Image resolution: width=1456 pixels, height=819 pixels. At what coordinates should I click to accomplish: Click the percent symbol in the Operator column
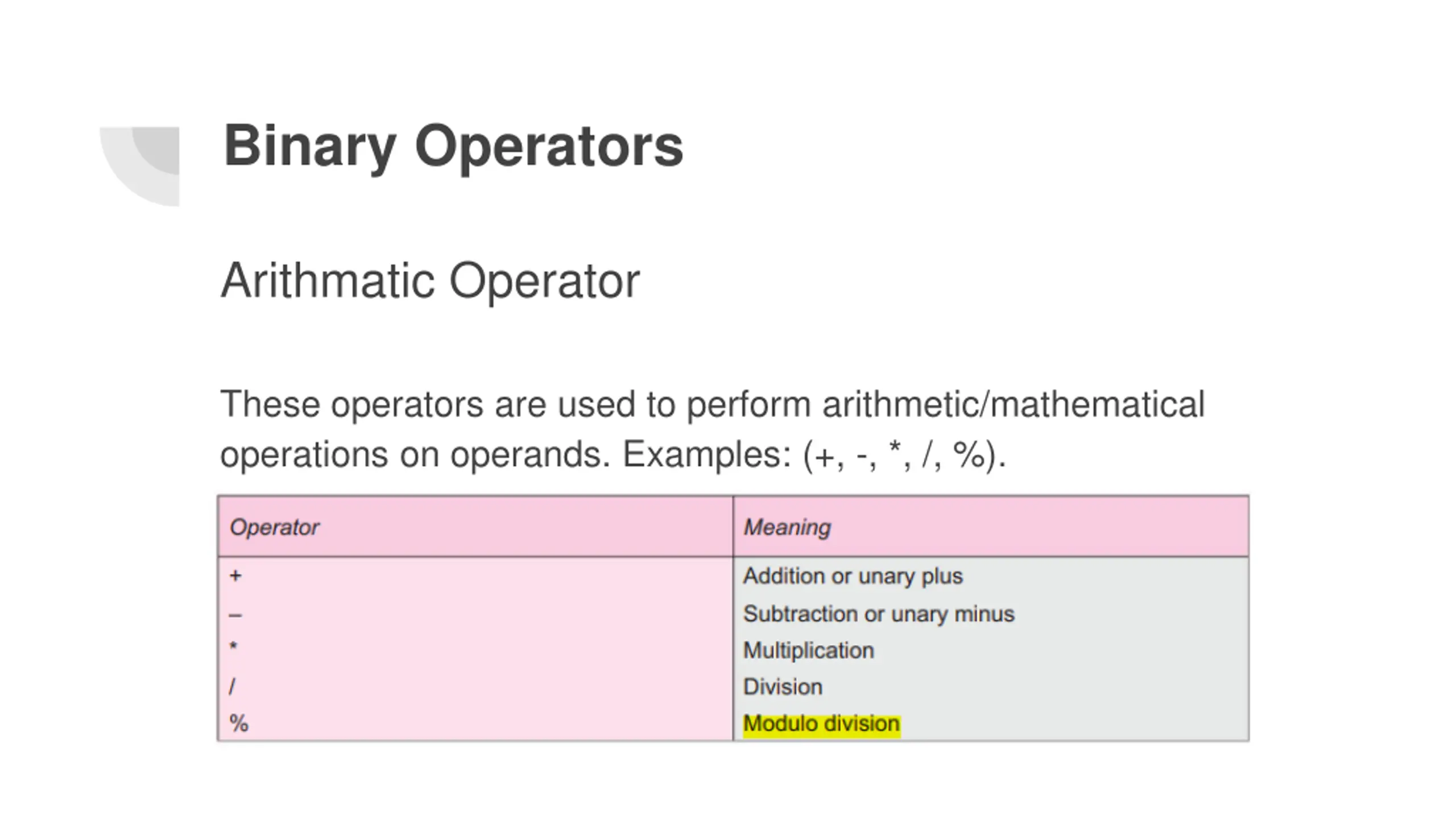[239, 723]
